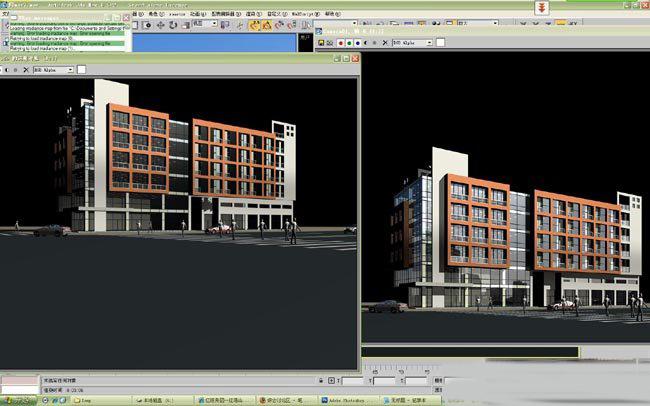Open the Help menu after MAXScript
650x406 pixels.
coord(332,14)
